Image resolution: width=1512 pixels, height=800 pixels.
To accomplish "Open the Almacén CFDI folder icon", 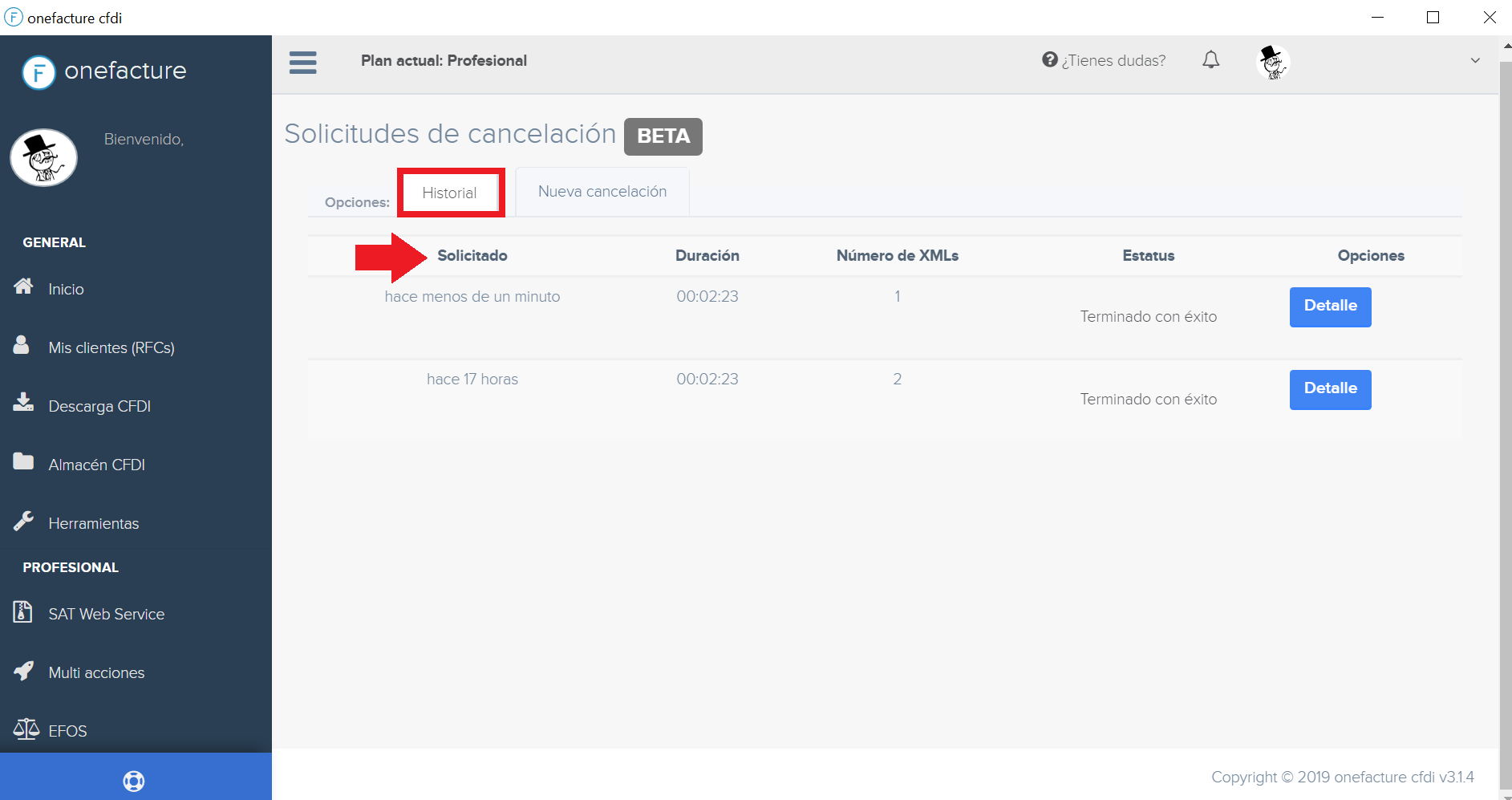I will (x=23, y=461).
